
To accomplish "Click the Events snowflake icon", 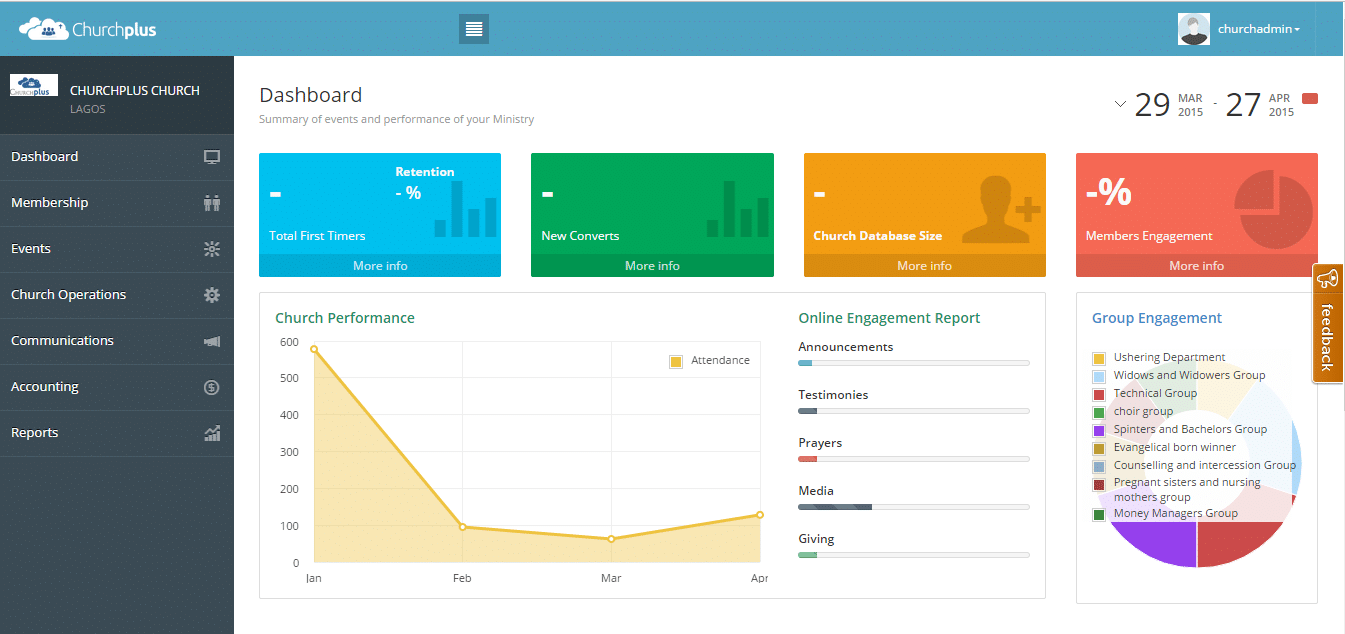I will [x=211, y=249].
